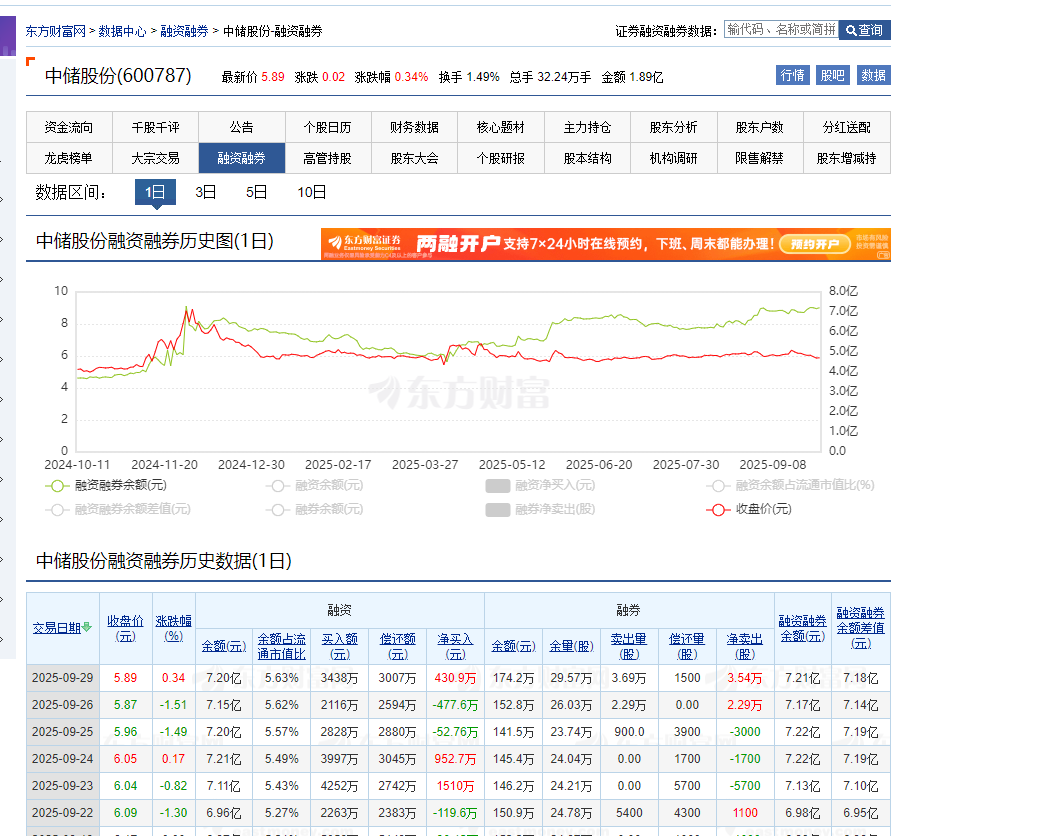This screenshot has width=1054, height=836.
Task: Open the 个股日历 tab
Action: coord(328,127)
